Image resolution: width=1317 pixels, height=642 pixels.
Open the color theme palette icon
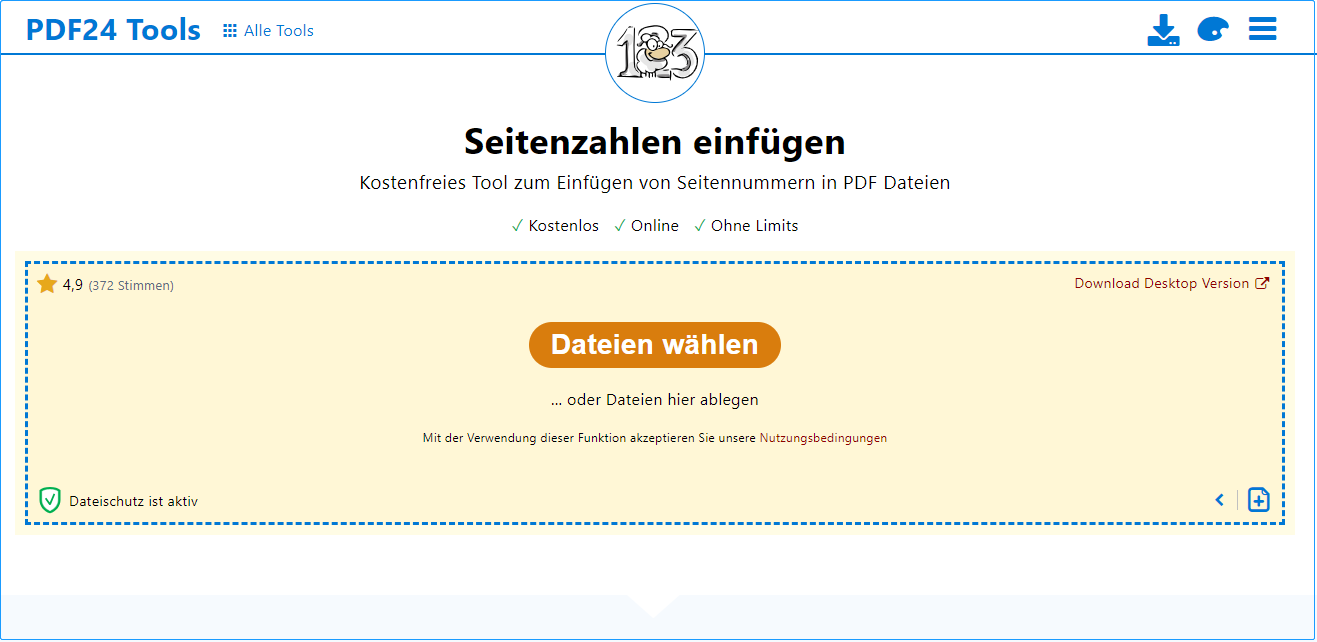pos(1212,29)
